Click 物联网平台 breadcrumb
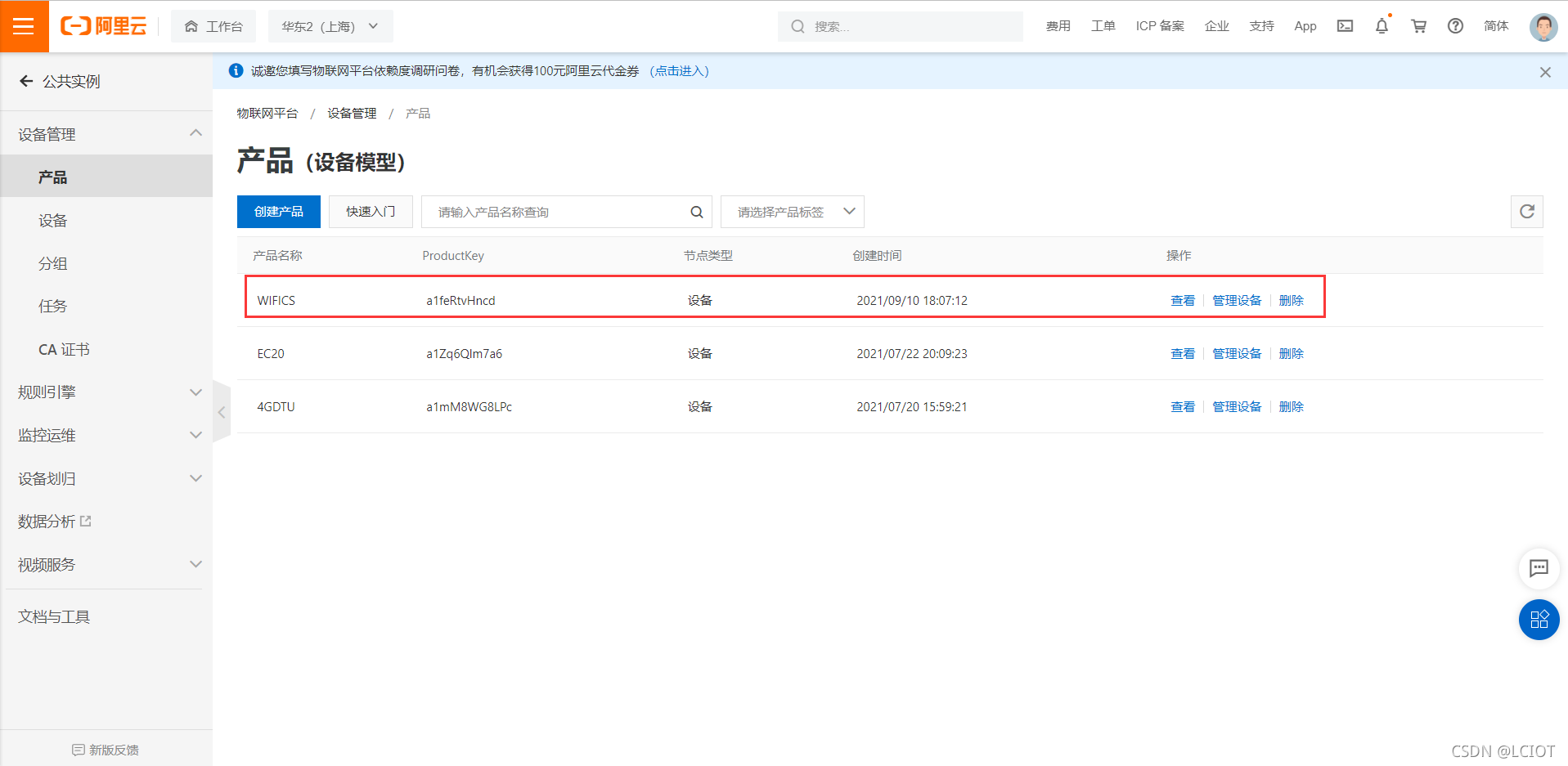Screen dimensions: 1568x766 (x=267, y=113)
